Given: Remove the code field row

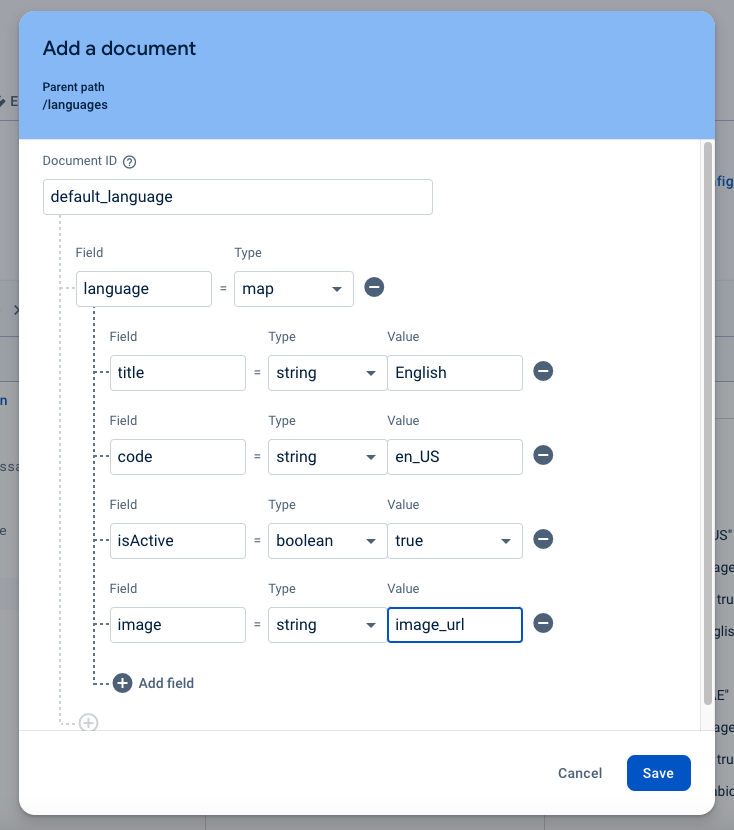Looking at the screenshot, I should 542,456.
